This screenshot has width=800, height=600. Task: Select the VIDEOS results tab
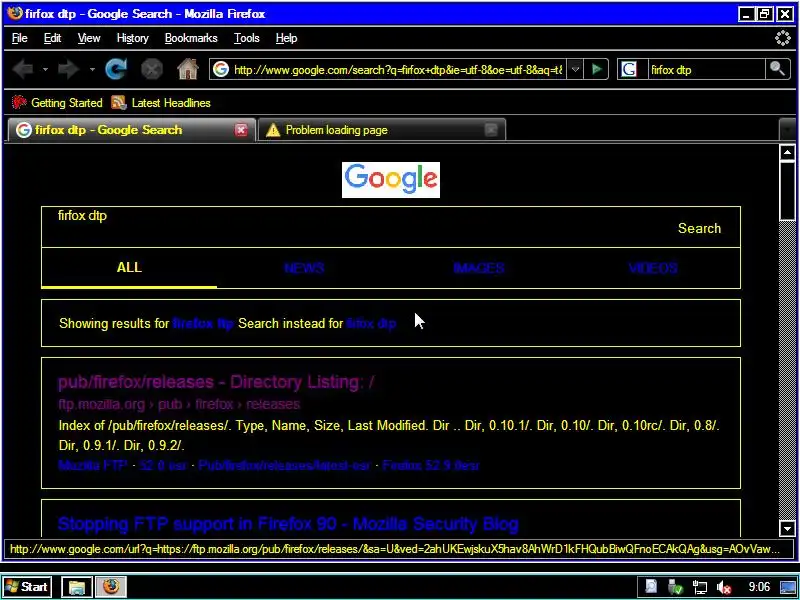pos(653,268)
